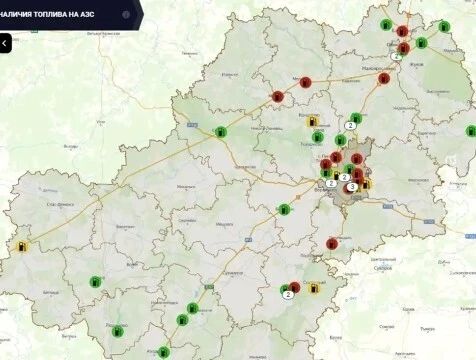Image resolution: width=476 pixels, height=360 pixels.
Task: Open the '2' cluster badge north of the city
Action: [x=350, y=126]
